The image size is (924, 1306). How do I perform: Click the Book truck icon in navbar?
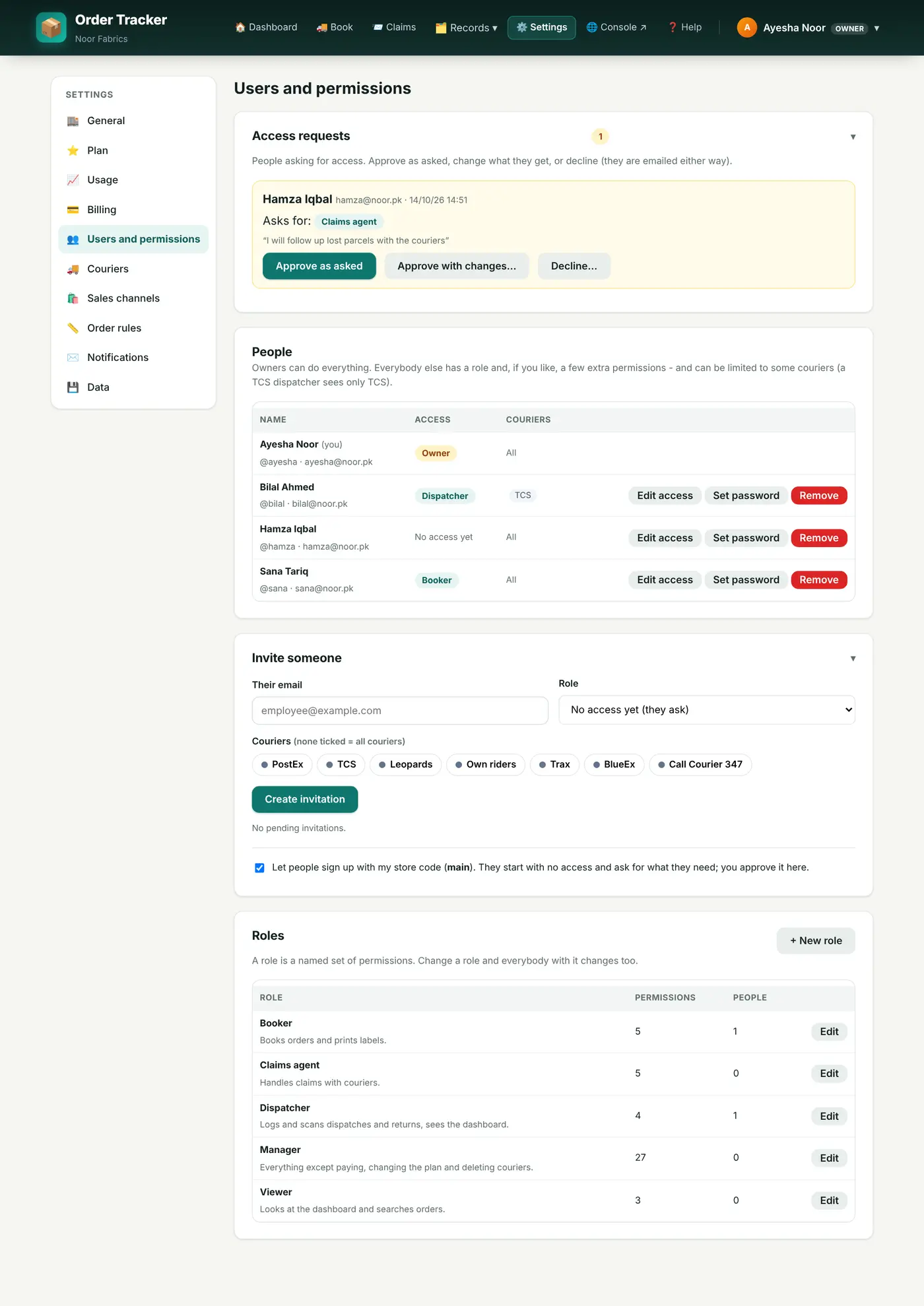[322, 27]
